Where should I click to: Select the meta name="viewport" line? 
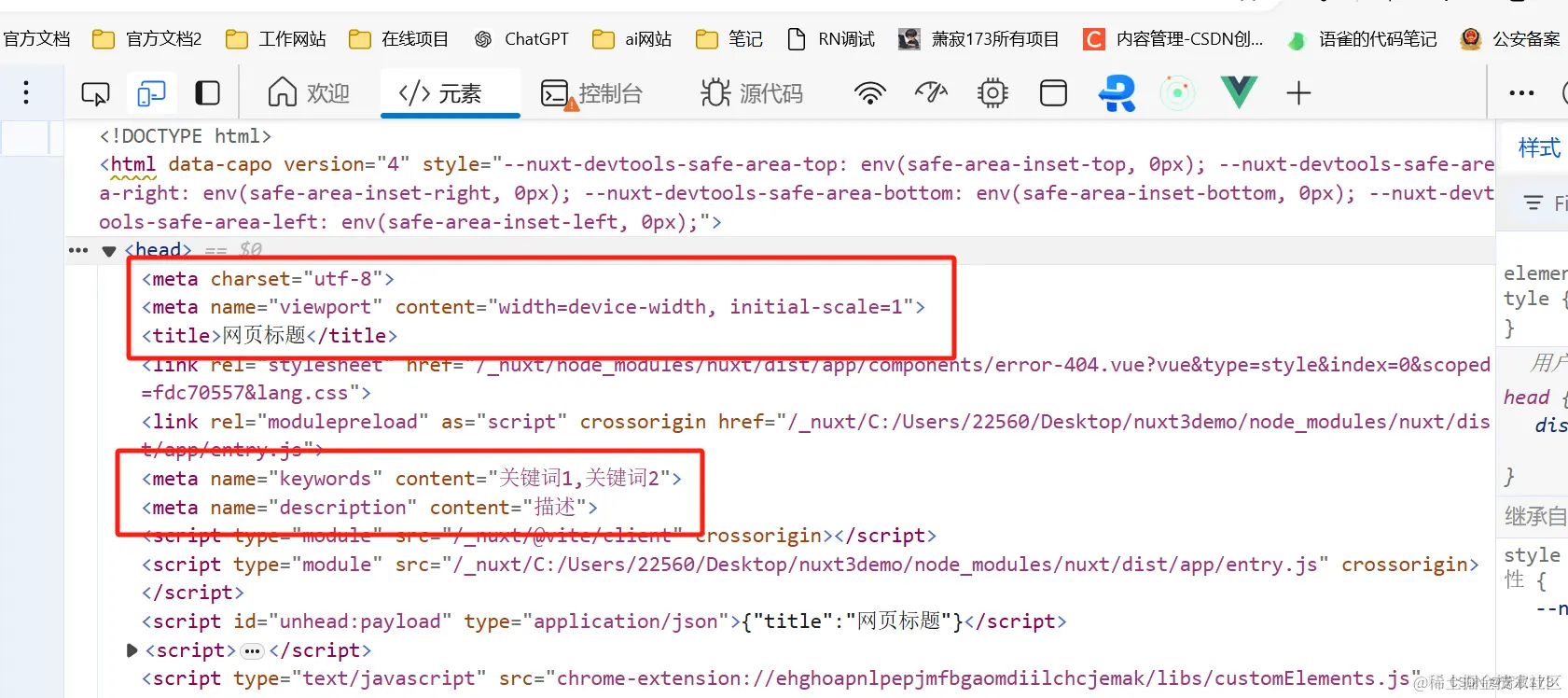pyautogui.click(x=534, y=307)
